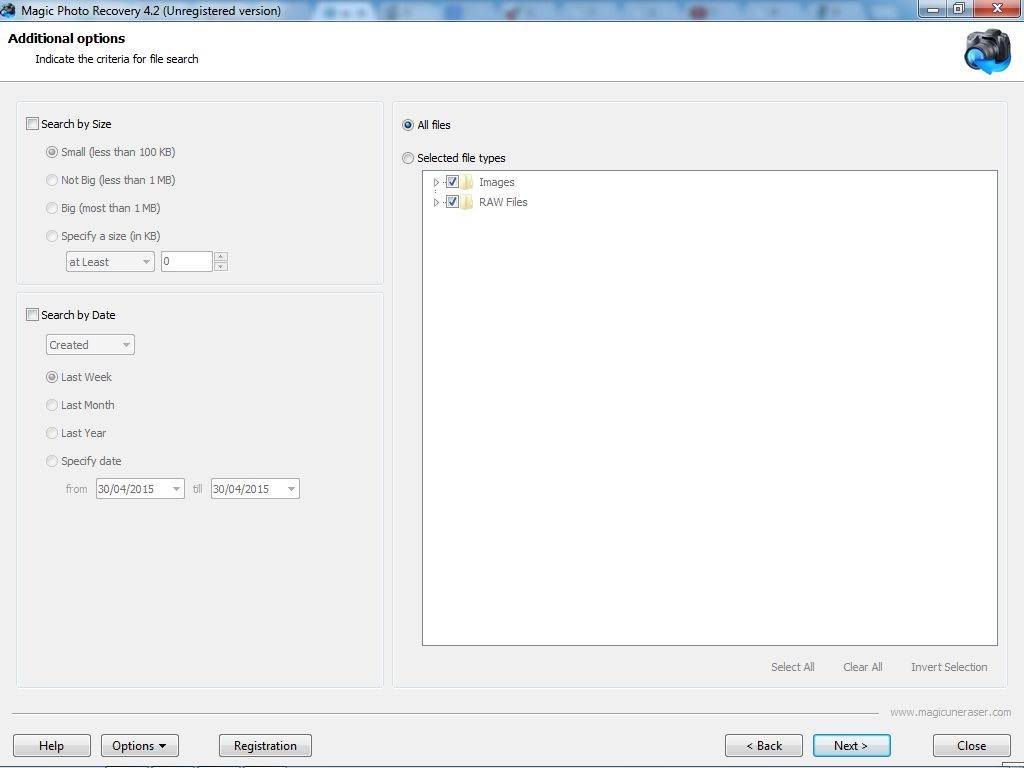Click the Invert Selection link

coord(949,667)
